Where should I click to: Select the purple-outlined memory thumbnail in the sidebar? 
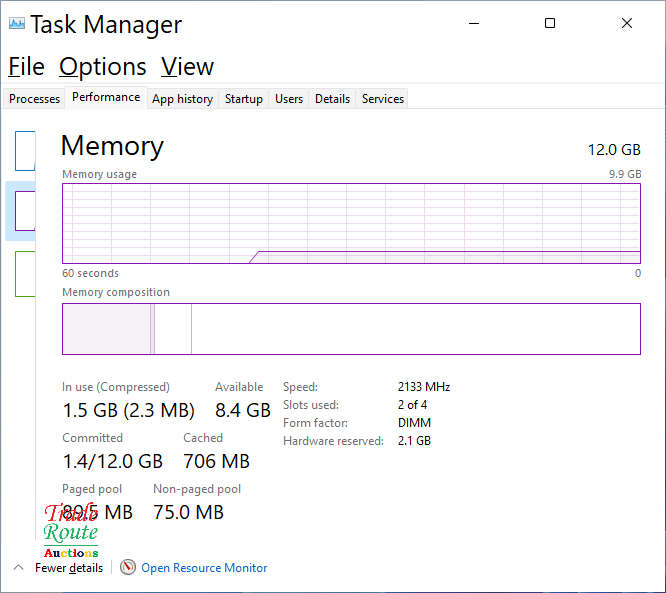point(25,210)
